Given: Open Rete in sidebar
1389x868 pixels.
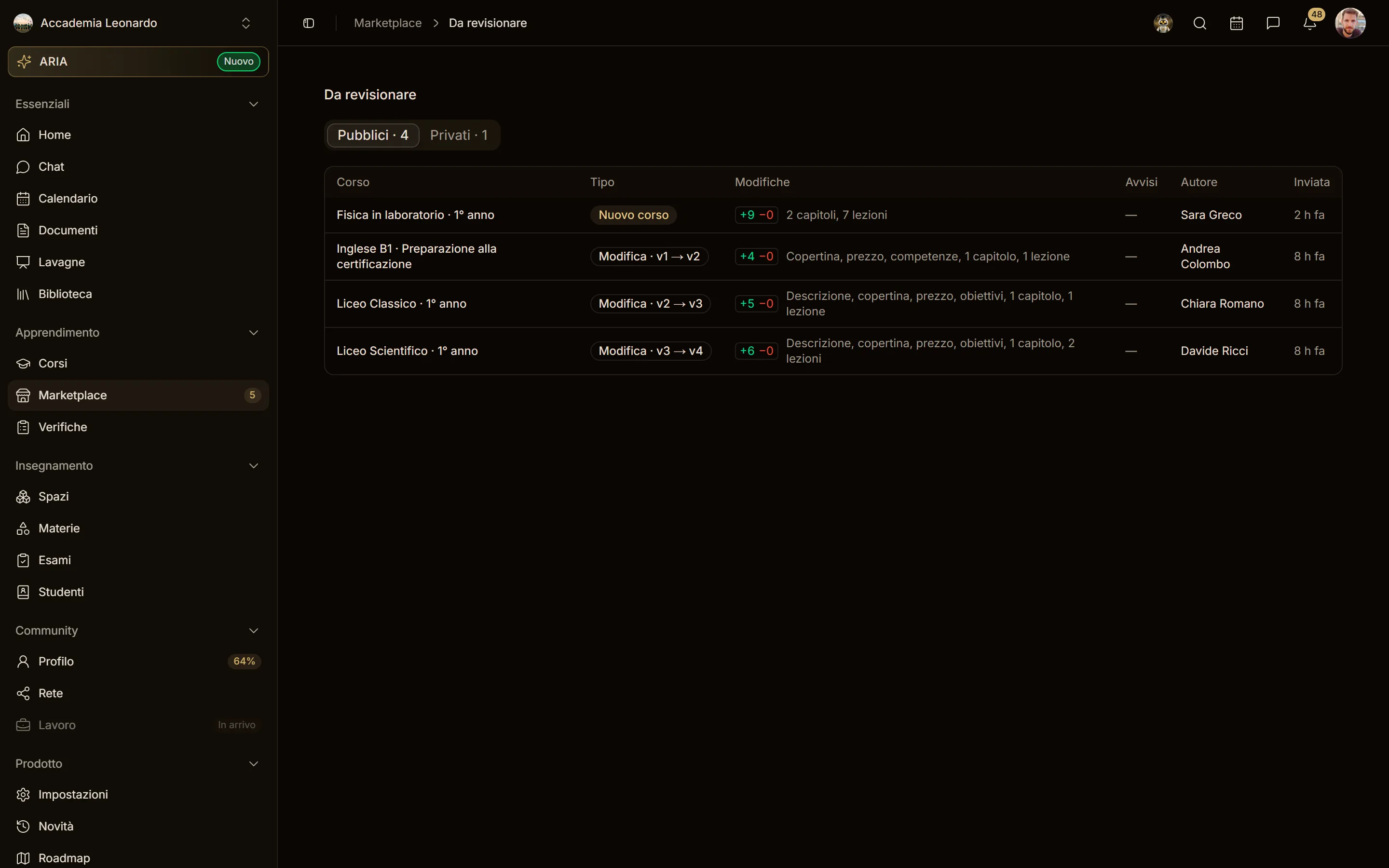Looking at the screenshot, I should point(138,693).
